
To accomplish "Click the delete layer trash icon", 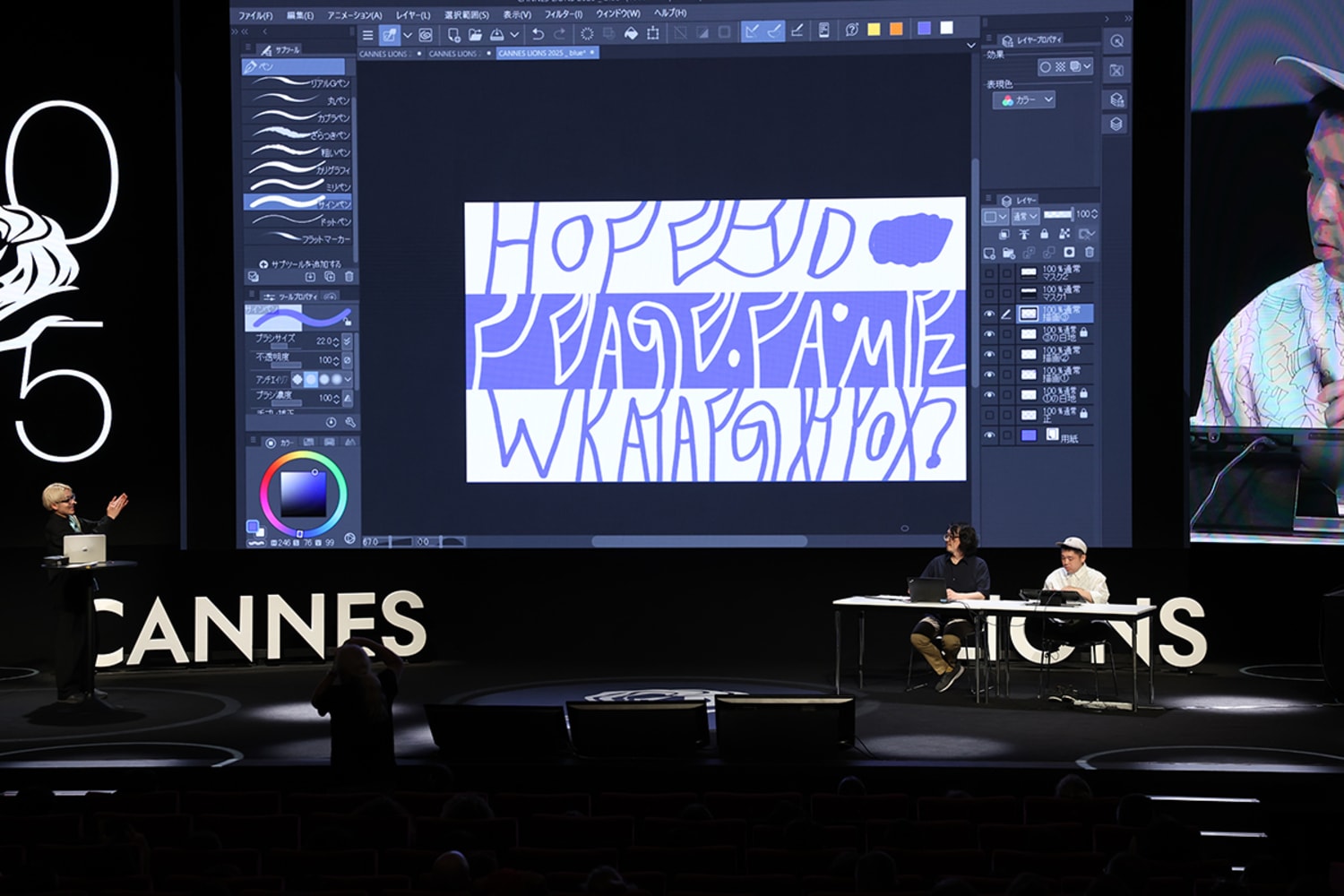I will point(1090,253).
